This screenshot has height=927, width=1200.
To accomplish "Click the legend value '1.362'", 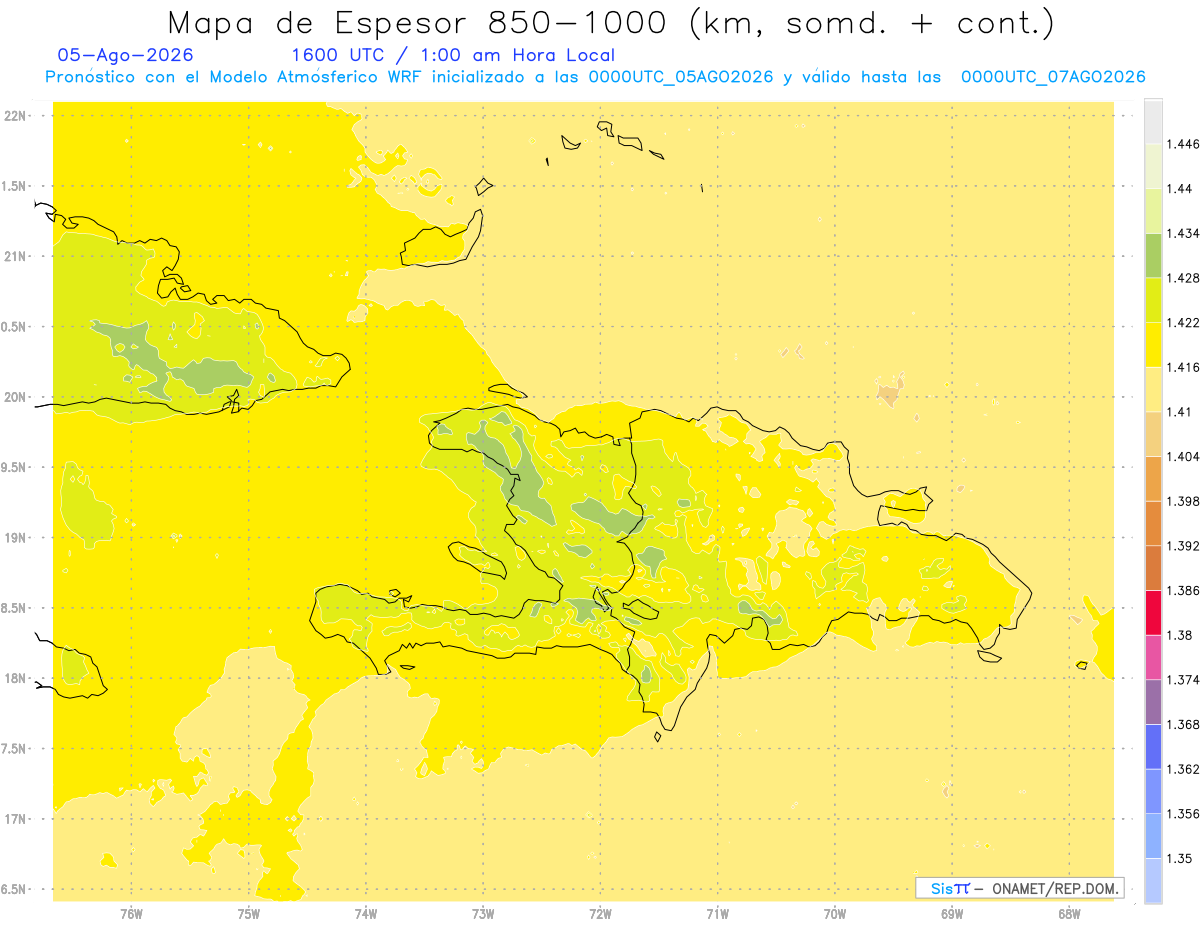I will coord(1183,769).
